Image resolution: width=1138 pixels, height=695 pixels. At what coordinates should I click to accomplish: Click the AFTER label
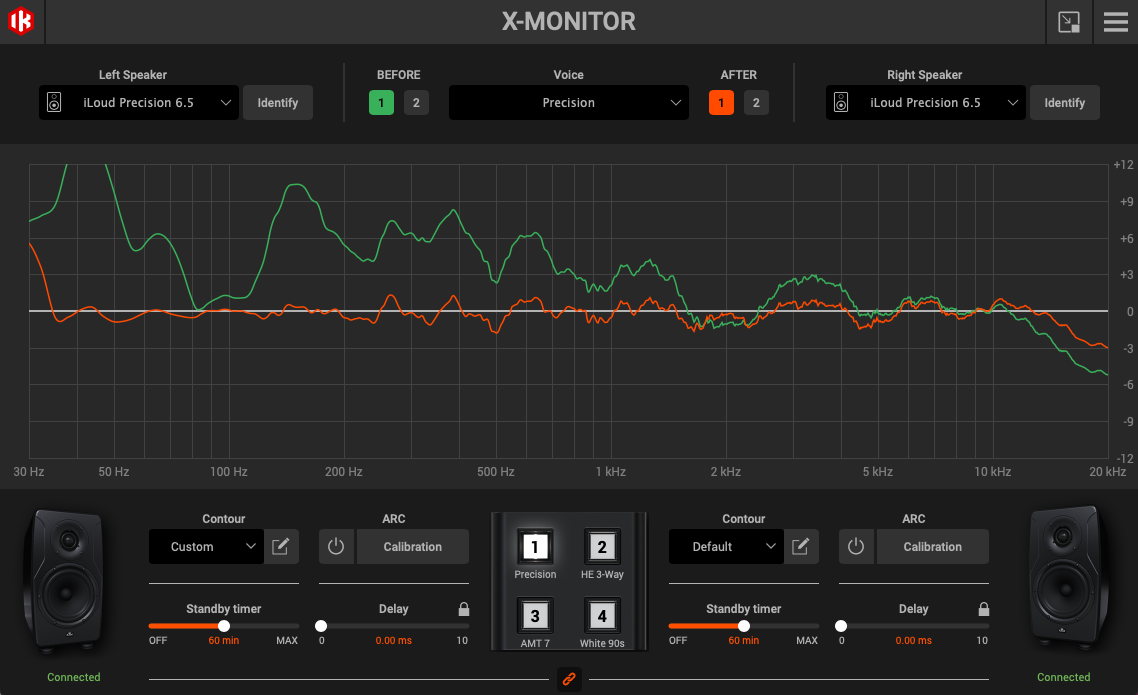point(738,75)
